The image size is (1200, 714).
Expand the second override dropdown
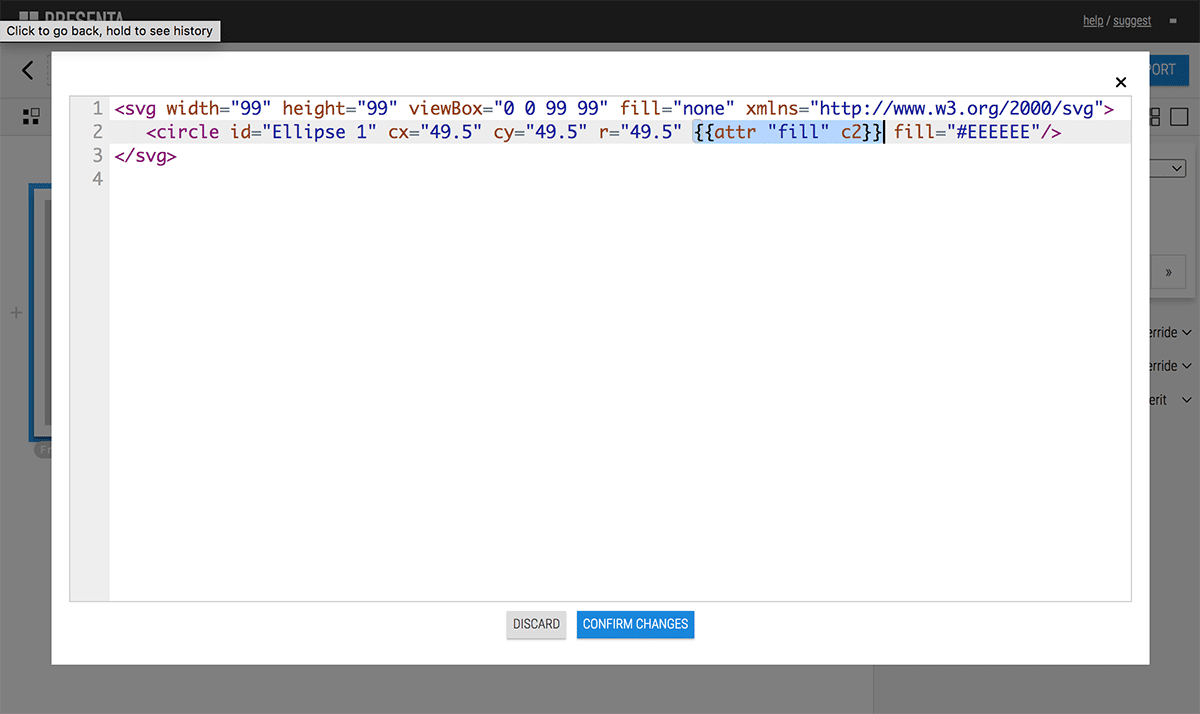pyautogui.click(x=1170, y=366)
